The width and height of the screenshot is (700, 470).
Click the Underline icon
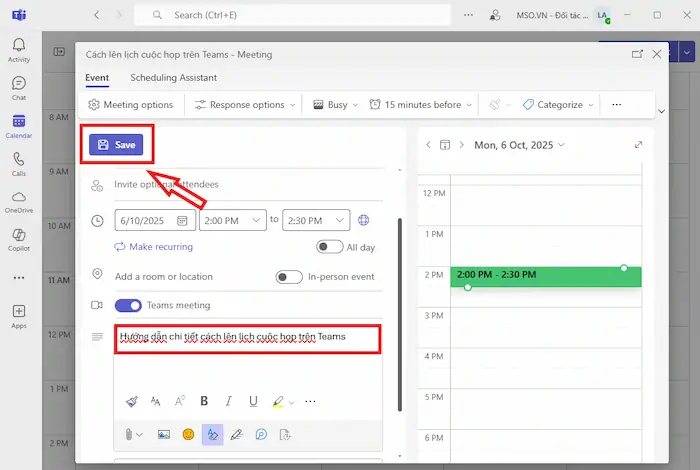click(253, 401)
